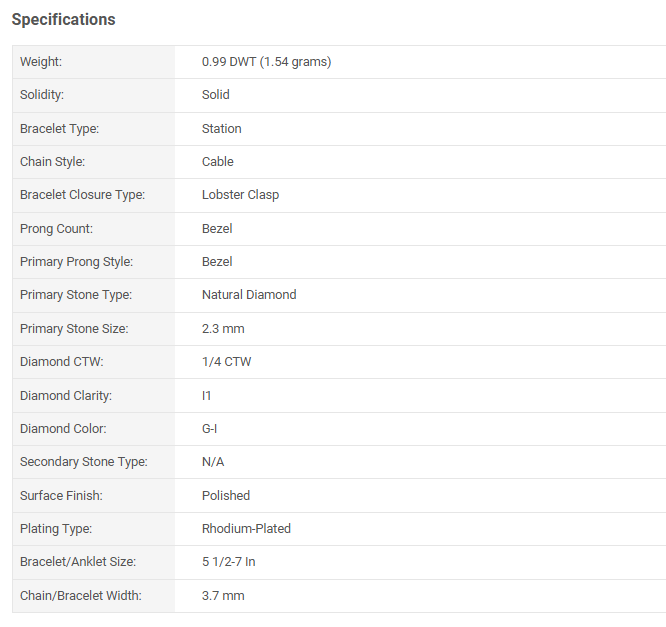Click the 1/4 CTW value

coord(226,362)
